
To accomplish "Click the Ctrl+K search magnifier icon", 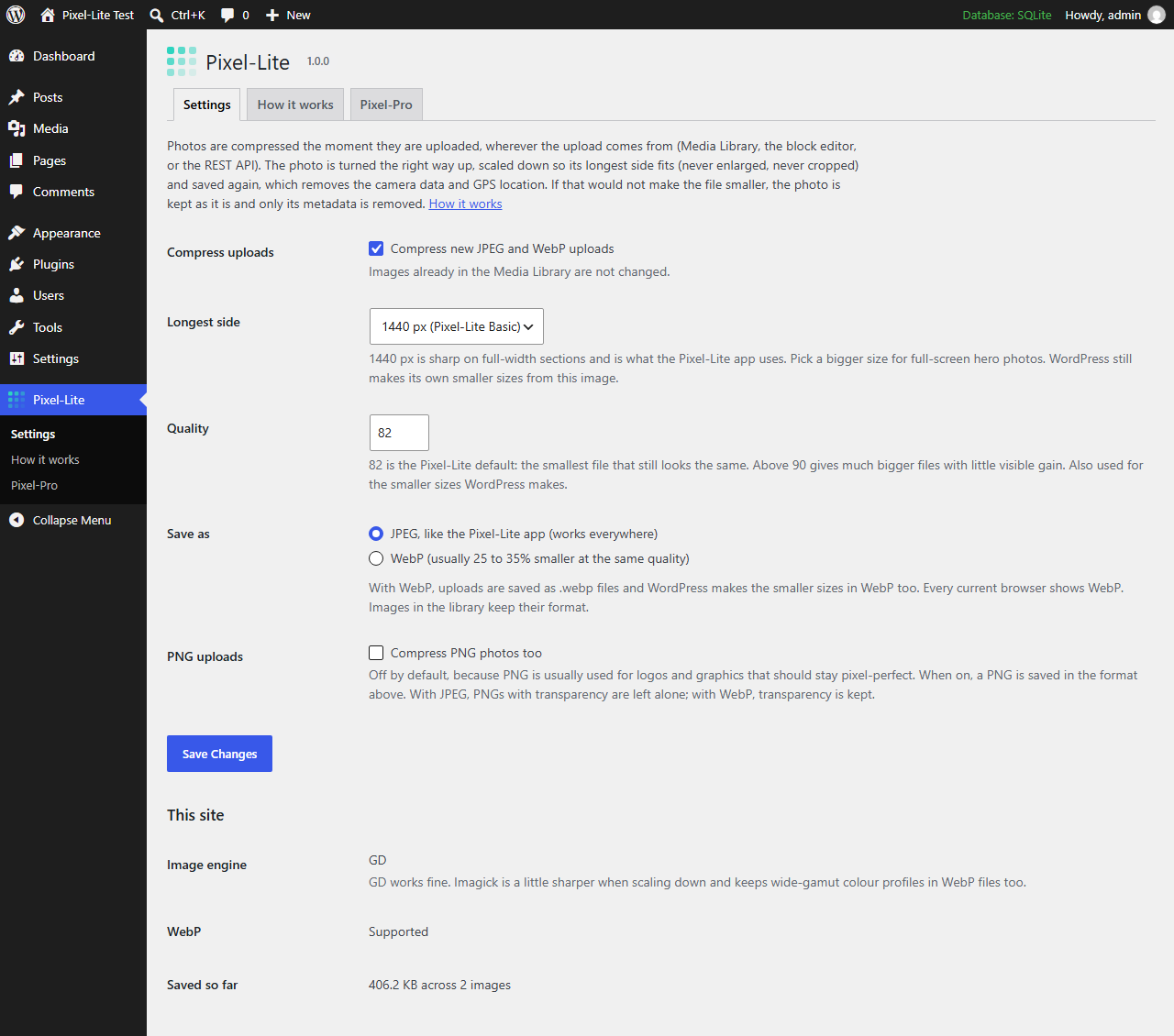I will [x=157, y=15].
